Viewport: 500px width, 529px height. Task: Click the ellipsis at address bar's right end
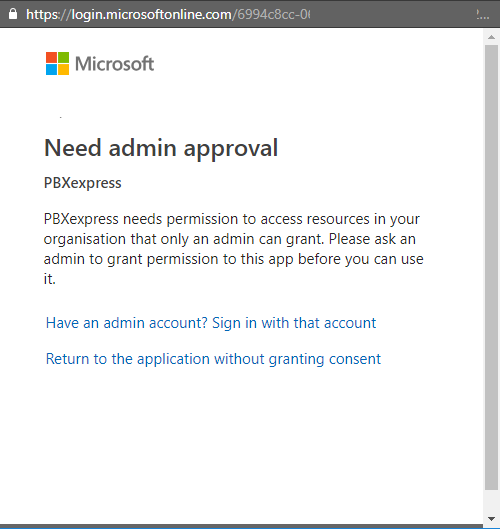click(482, 15)
